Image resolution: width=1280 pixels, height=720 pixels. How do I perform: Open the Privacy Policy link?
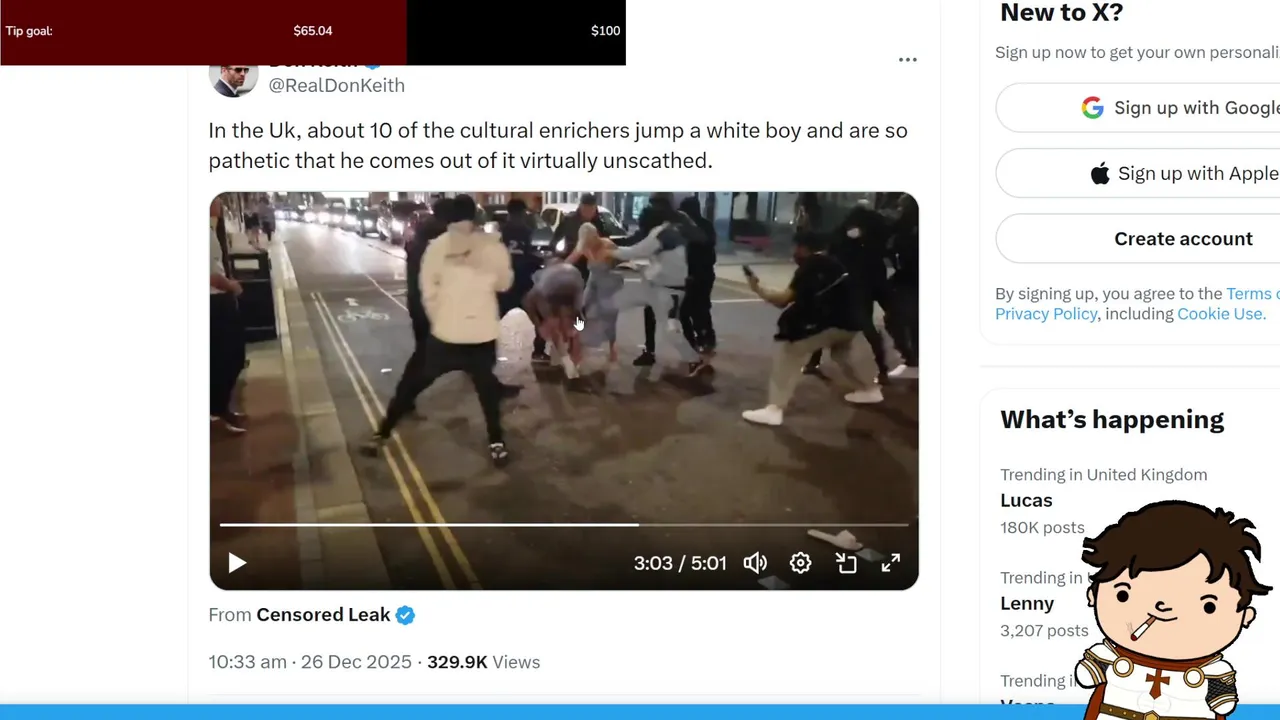coord(1046,314)
